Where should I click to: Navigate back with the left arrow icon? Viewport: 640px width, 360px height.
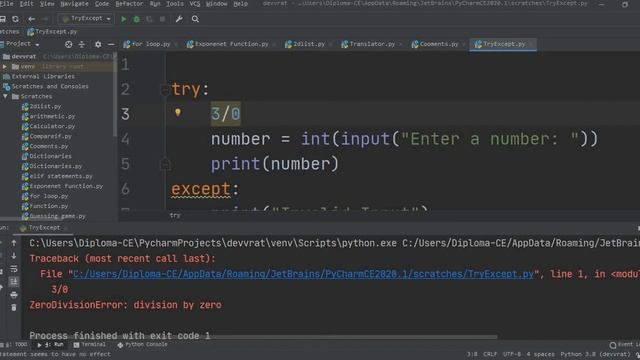(x=31, y=19)
